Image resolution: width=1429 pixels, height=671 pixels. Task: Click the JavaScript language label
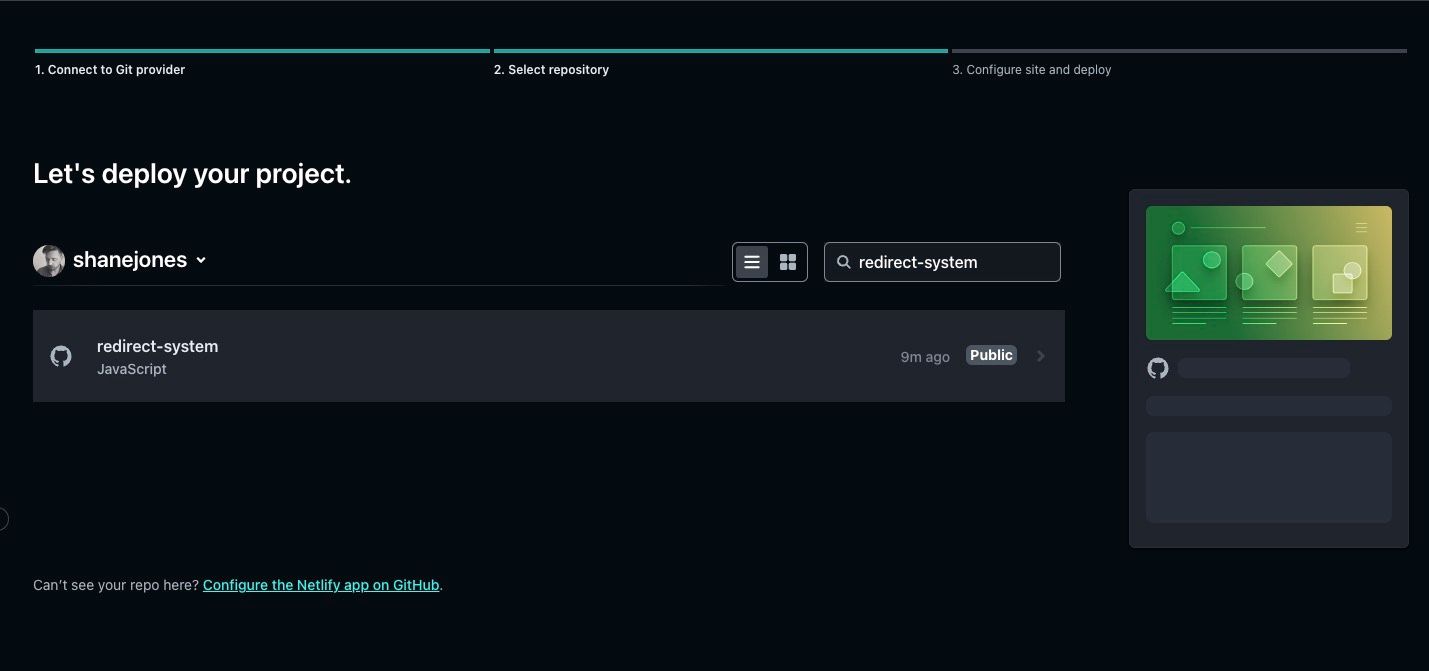click(x=132, y=369)
